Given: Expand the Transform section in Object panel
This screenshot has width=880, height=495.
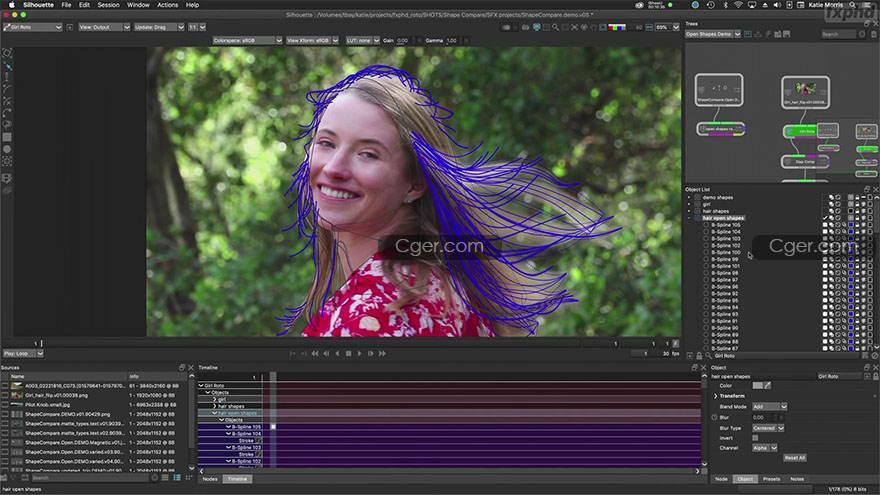Looking at the screenshot, I should click(716, 396).
